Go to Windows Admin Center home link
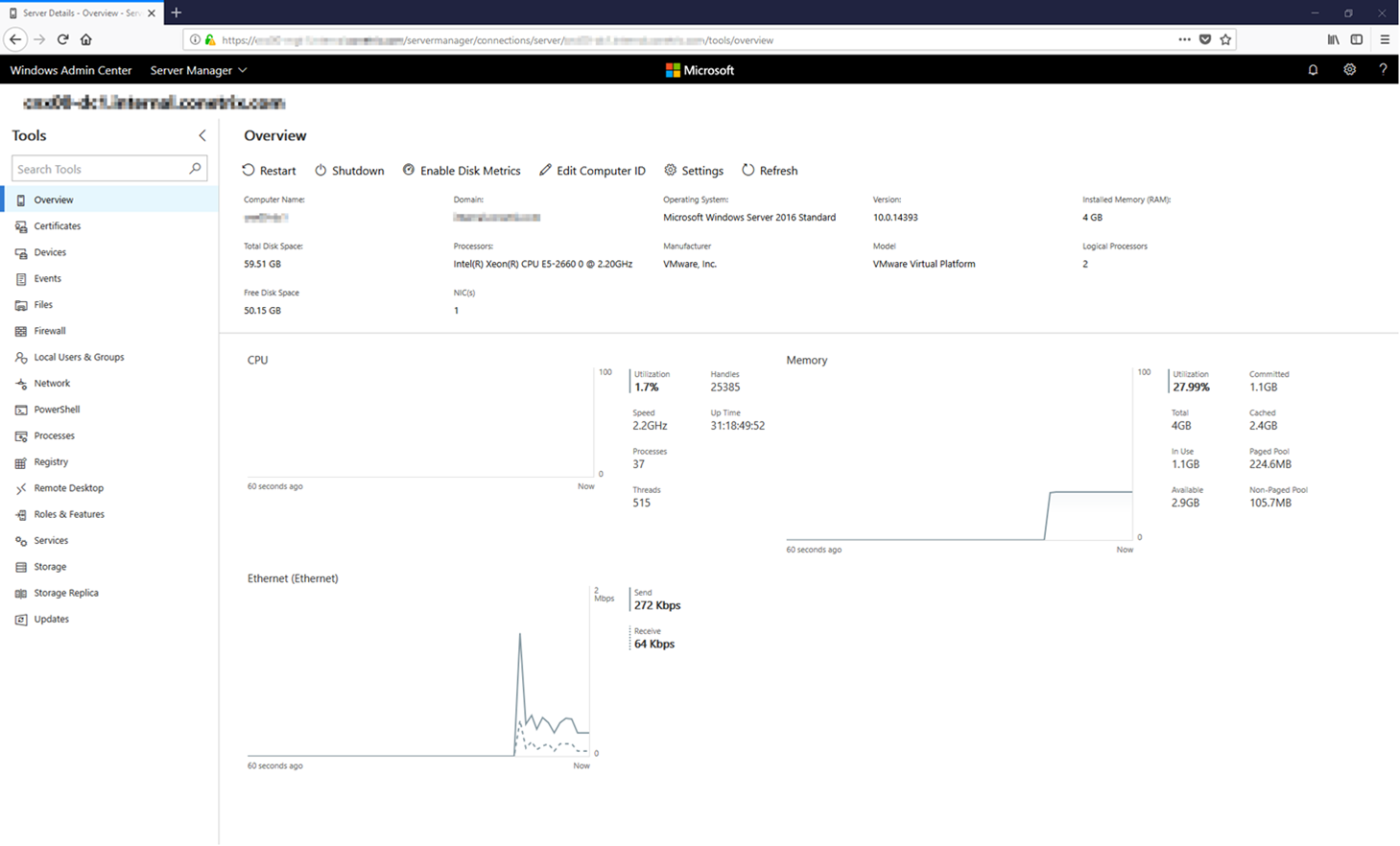1400x846 pixels. click(71, 70)
